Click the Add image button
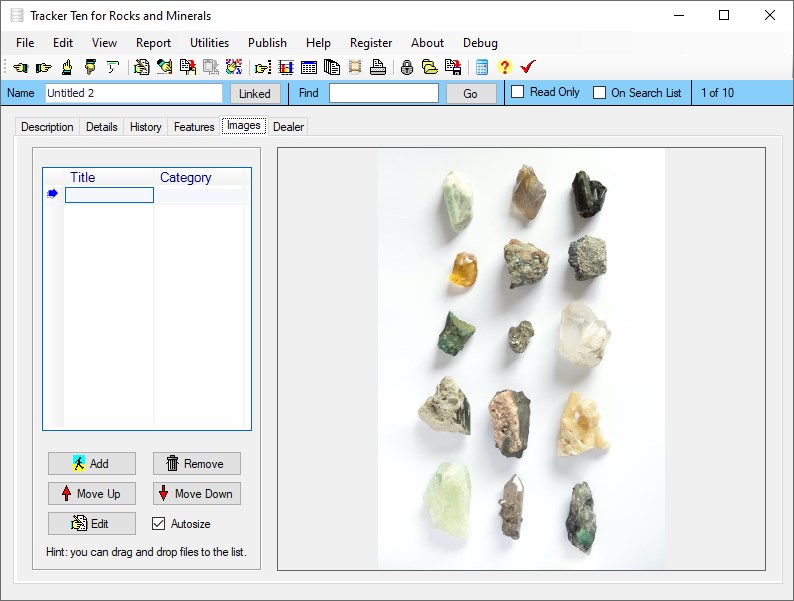Screen dimensions: 794x601 pyautogui.click(x=92, y=463)
